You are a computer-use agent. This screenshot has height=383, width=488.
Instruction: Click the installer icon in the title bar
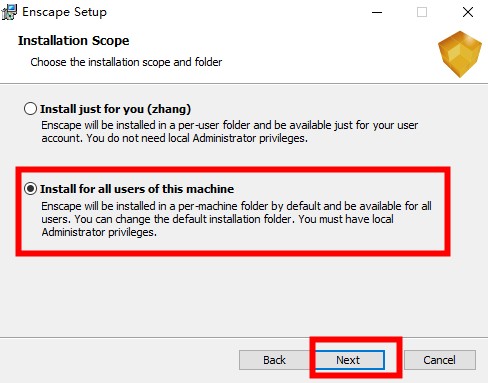tap(9, 12)
